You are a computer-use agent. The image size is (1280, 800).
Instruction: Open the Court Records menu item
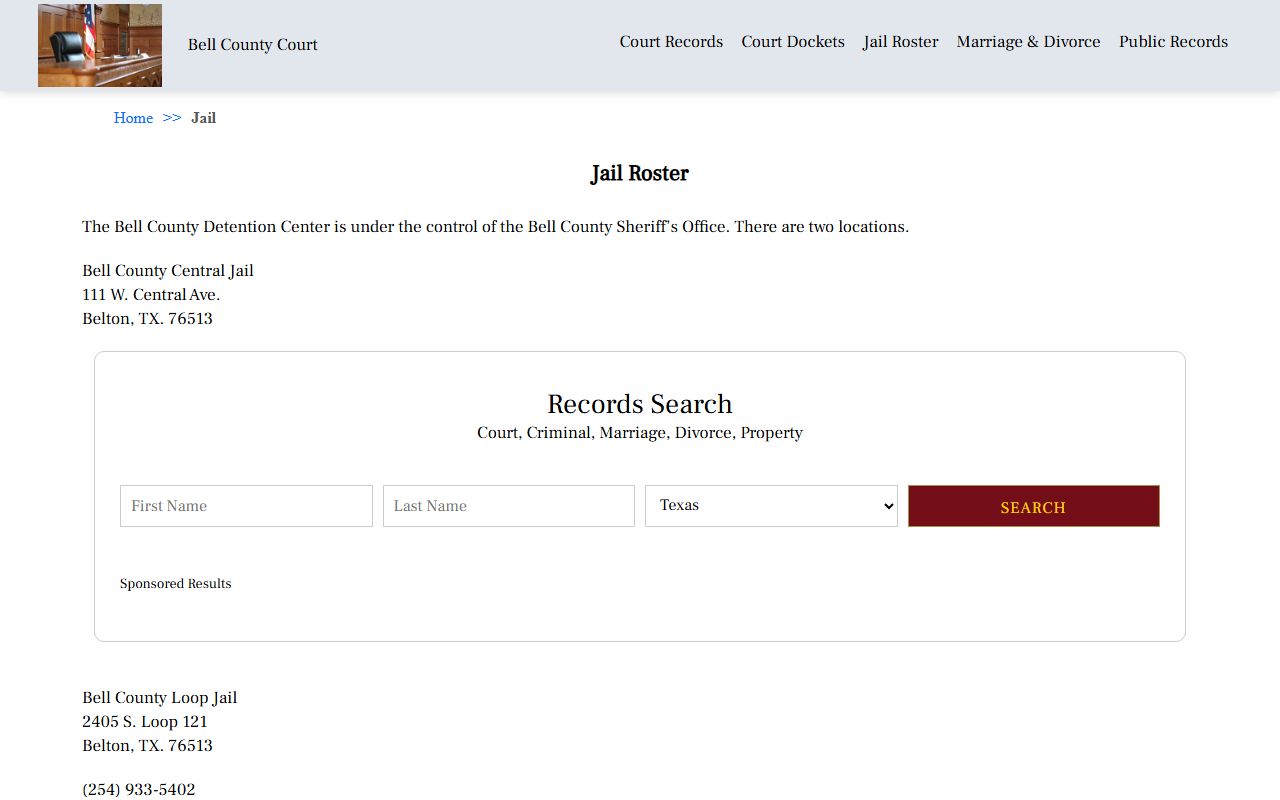pos(671,42)
